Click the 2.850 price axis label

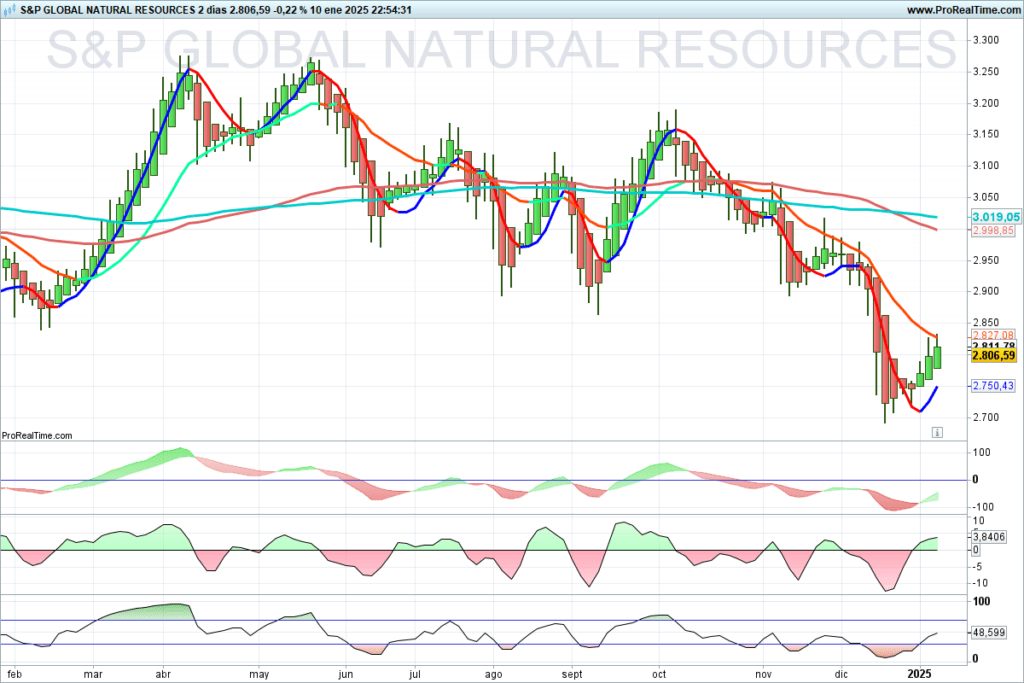(985, 323)
